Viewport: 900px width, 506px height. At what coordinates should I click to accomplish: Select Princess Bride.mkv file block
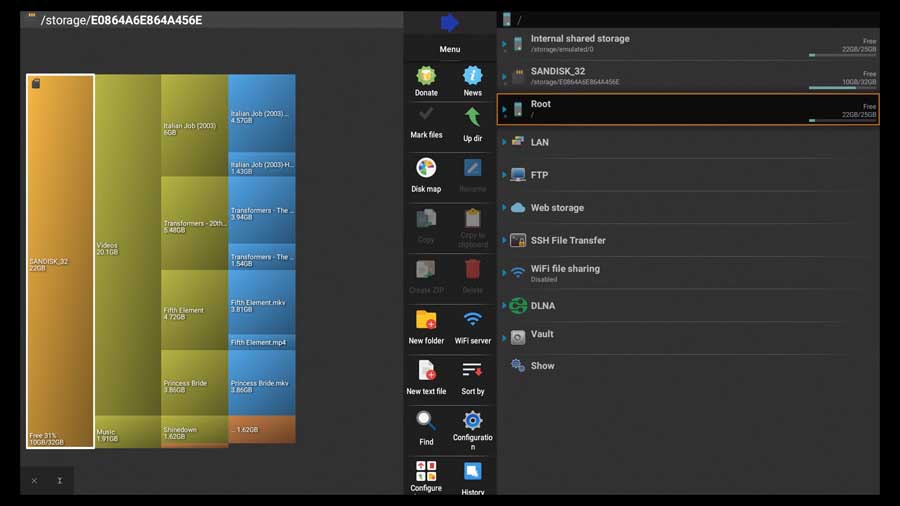[262, 383]
